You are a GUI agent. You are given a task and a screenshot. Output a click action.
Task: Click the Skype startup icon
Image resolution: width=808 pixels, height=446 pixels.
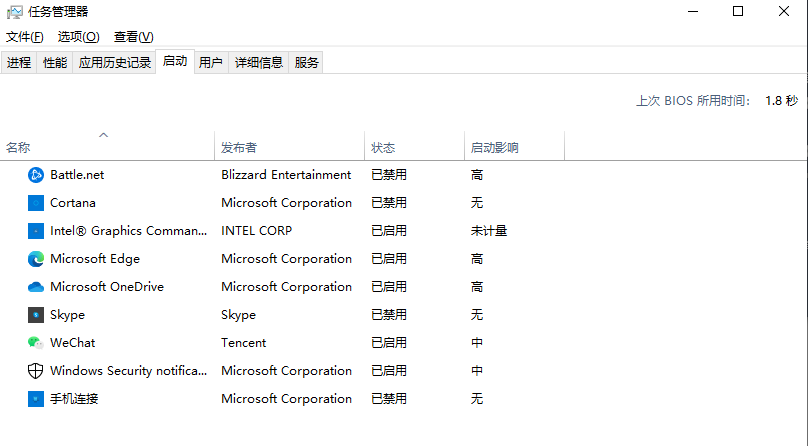point(36,315)
